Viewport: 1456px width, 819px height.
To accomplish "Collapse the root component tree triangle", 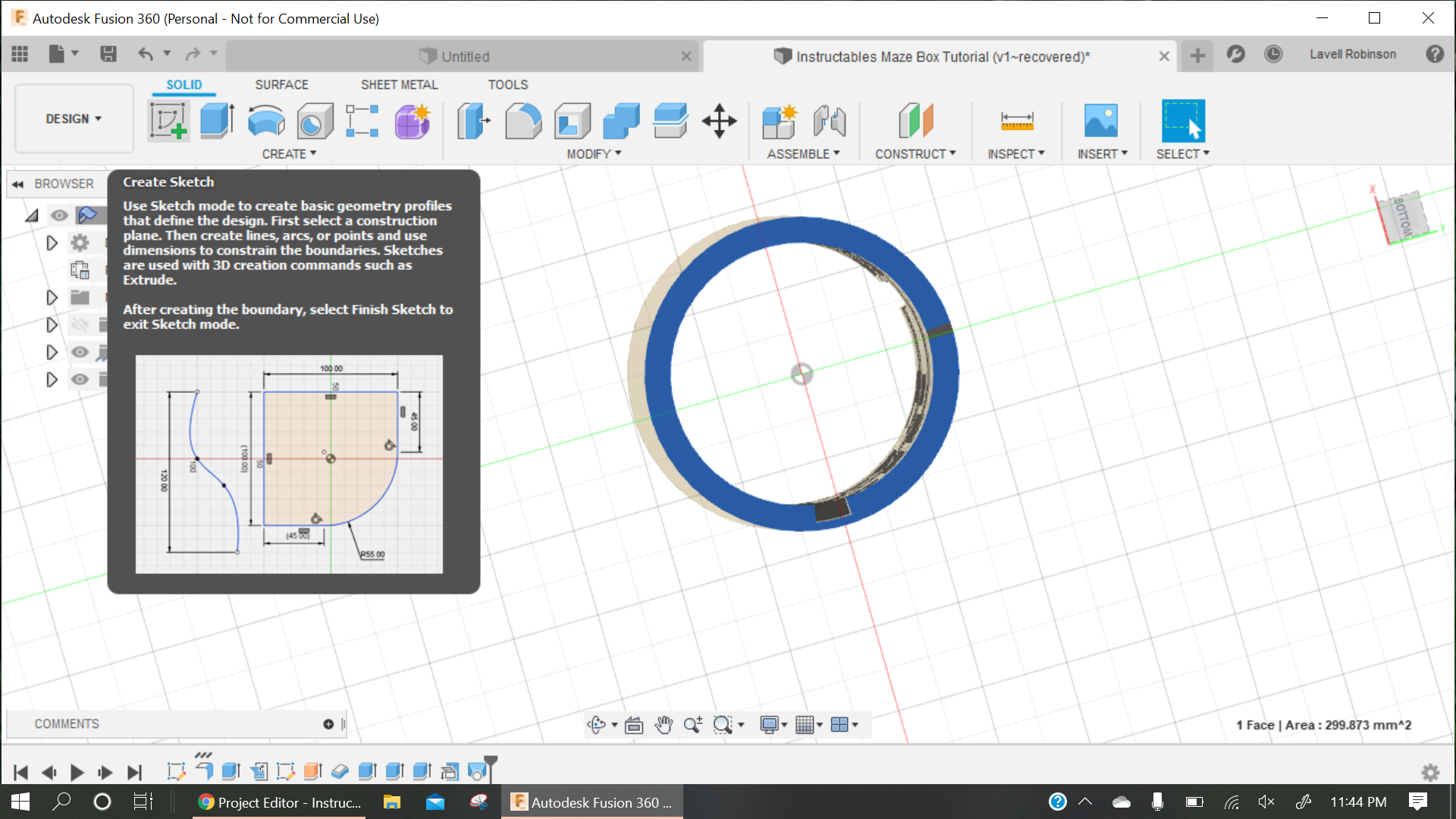I will [x=32, y=216].
